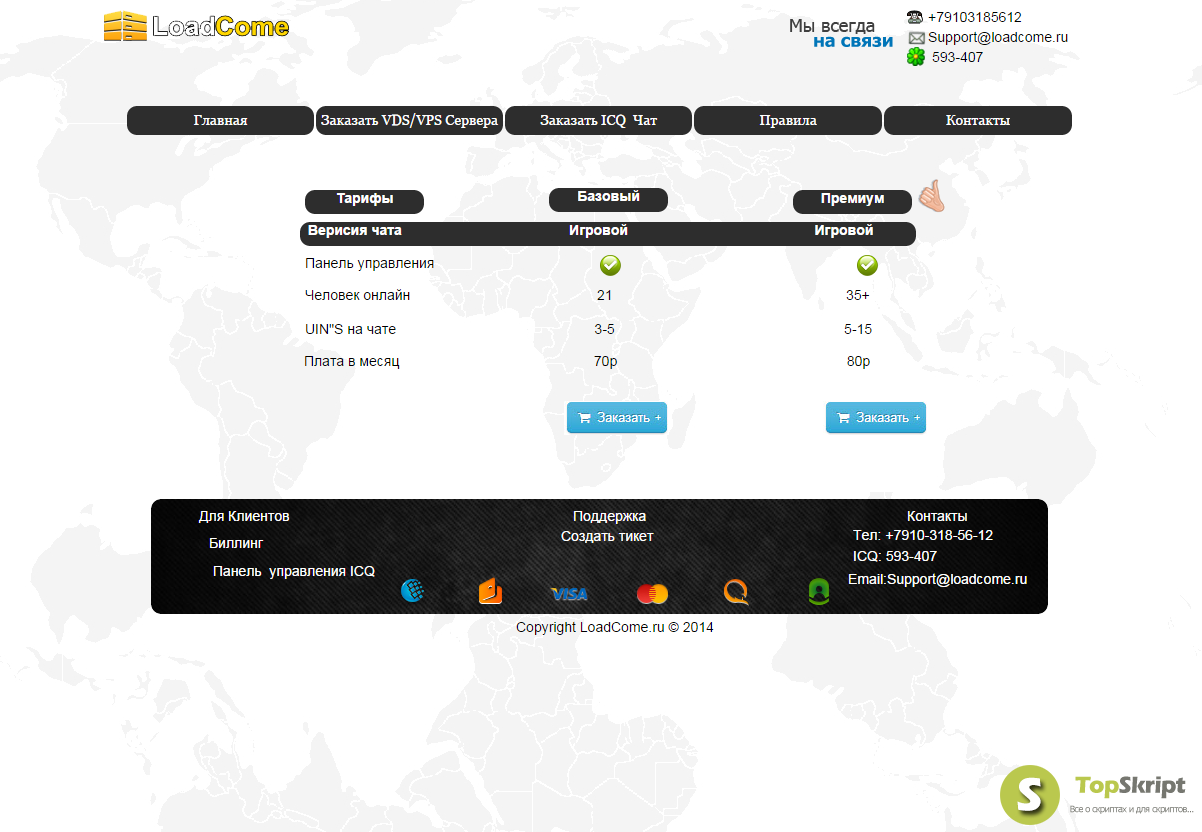The image size is (1202, 832).
Task: Click the Поддержка footer heading
Action: click(609, 516)
